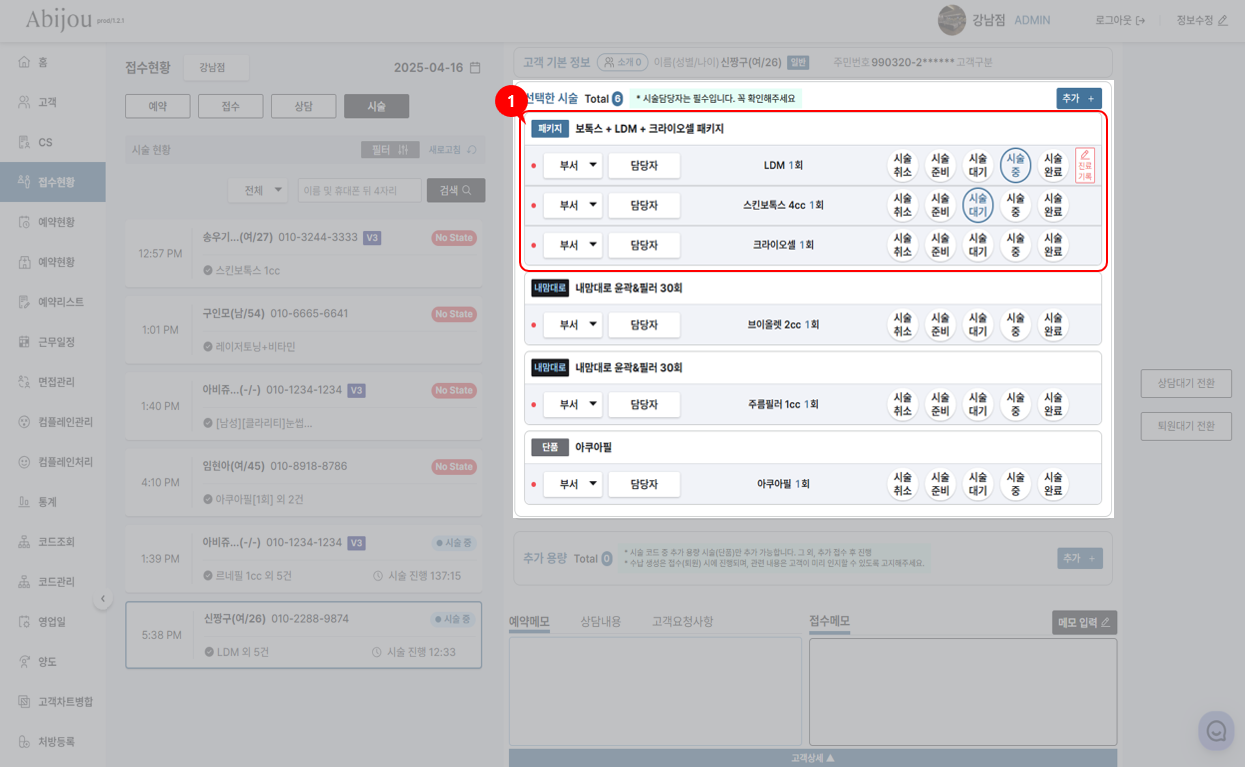Set 스킨보톡스 4cc to 시술중
This screenshot has height=767, width=1245.
tap(1016, 205)
